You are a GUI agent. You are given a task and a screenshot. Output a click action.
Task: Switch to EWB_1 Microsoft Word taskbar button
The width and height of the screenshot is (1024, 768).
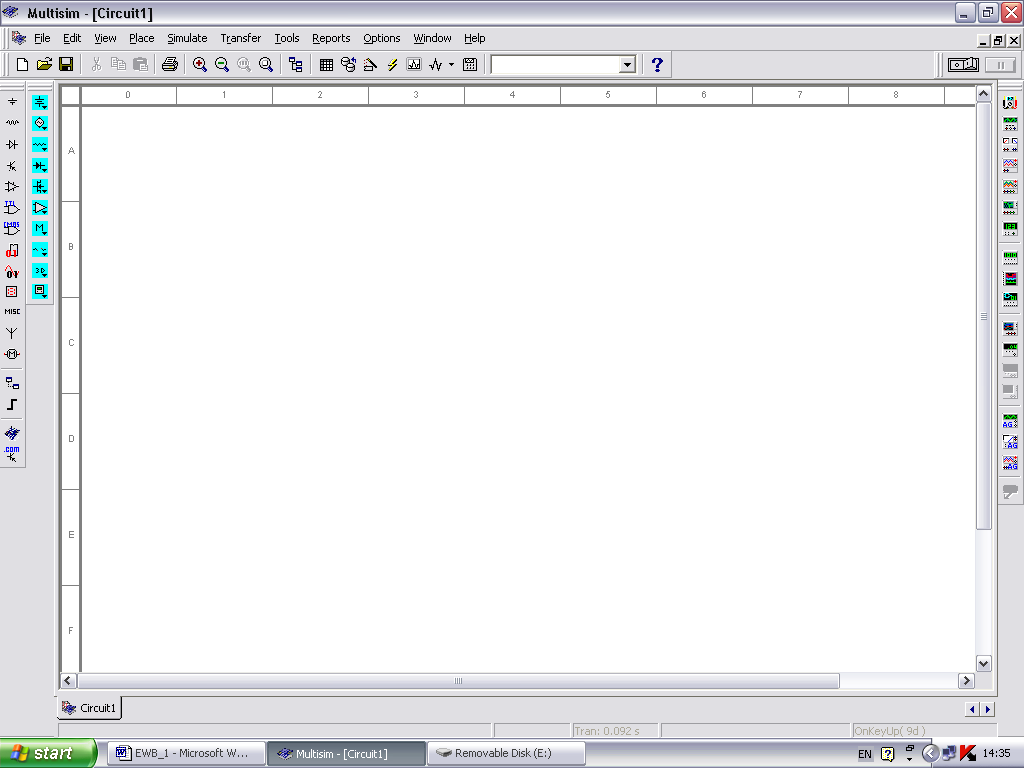click(x=186, y=753)
